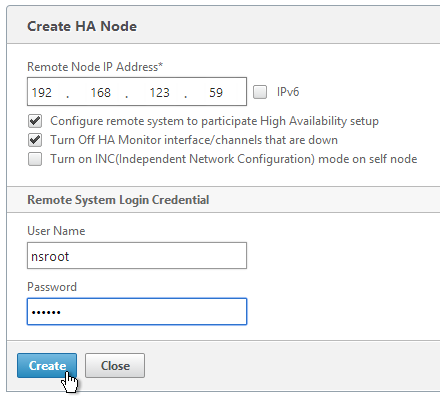This screenshot has width=440, height=404.
Task: Click the High Availability setup option label text
Action: click(215, 121)
